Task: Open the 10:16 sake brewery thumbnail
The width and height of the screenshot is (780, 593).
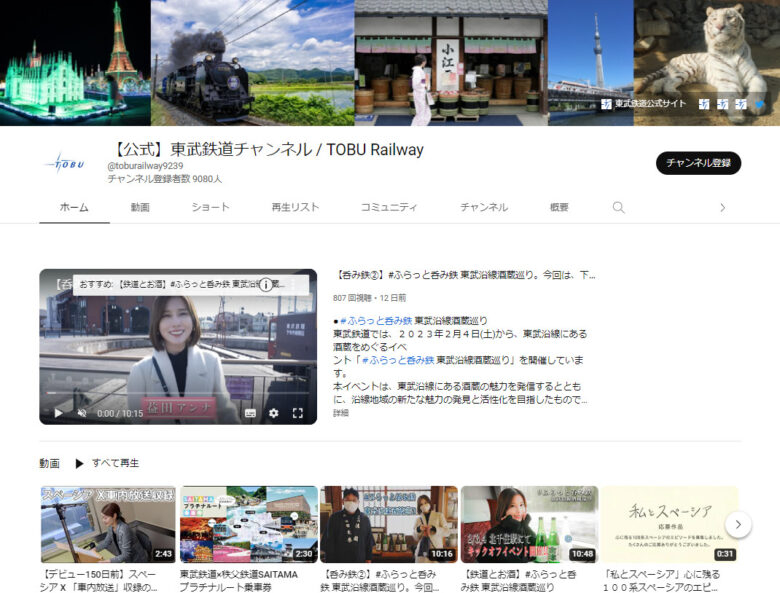Action: coord(389,524)
